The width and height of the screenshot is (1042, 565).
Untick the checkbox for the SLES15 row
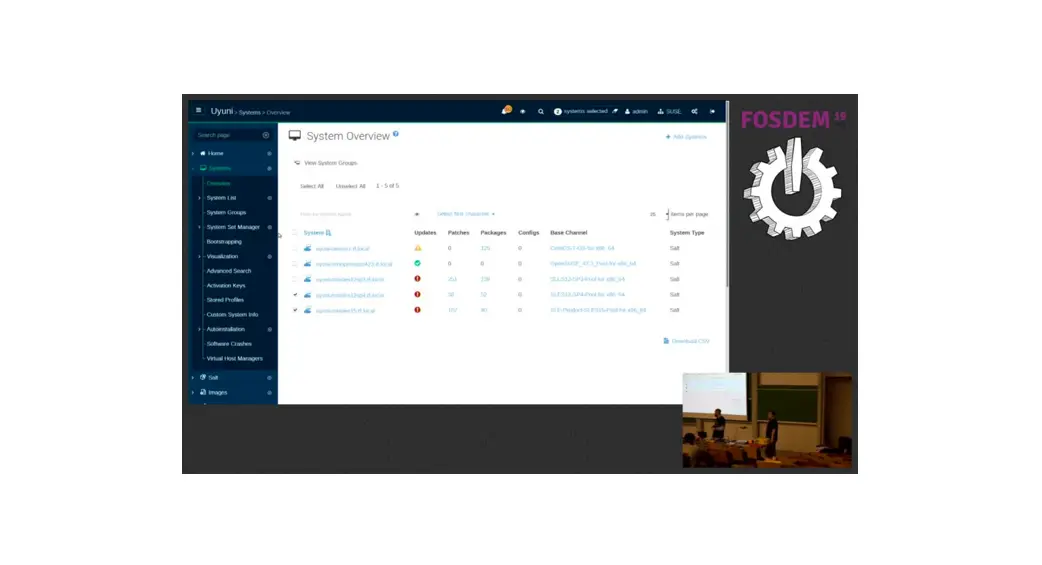(295, 310)
